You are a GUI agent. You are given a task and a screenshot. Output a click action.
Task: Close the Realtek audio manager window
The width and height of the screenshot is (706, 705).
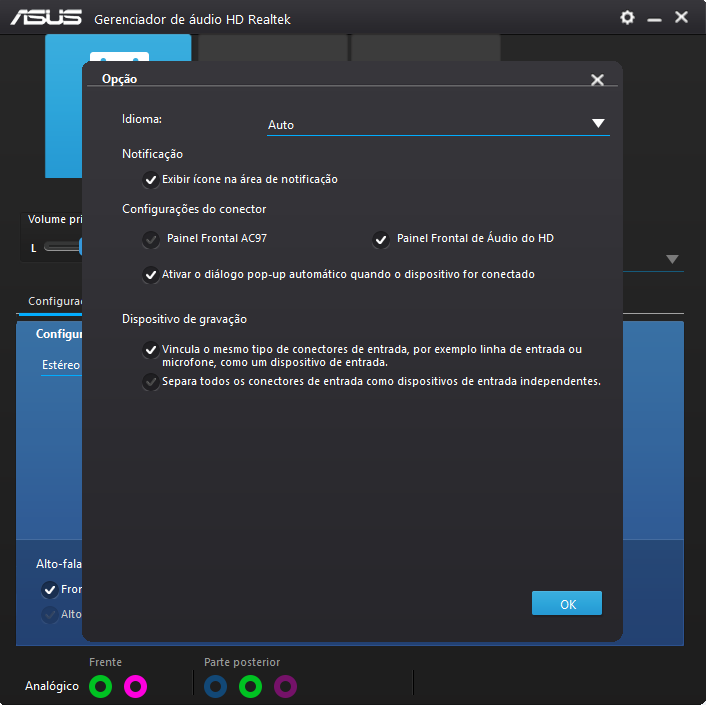click(681, 17)
